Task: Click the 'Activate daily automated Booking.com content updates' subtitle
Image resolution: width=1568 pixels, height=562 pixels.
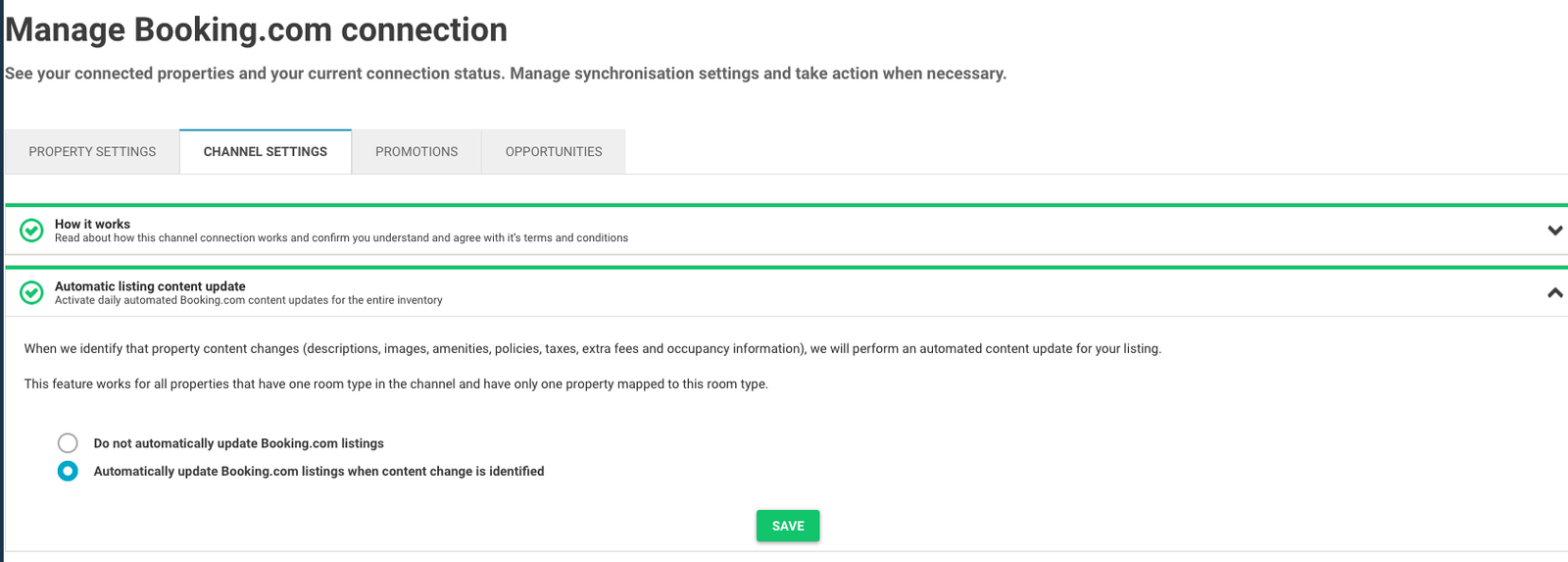Action: pyautogui.click(x=248, y=300)
